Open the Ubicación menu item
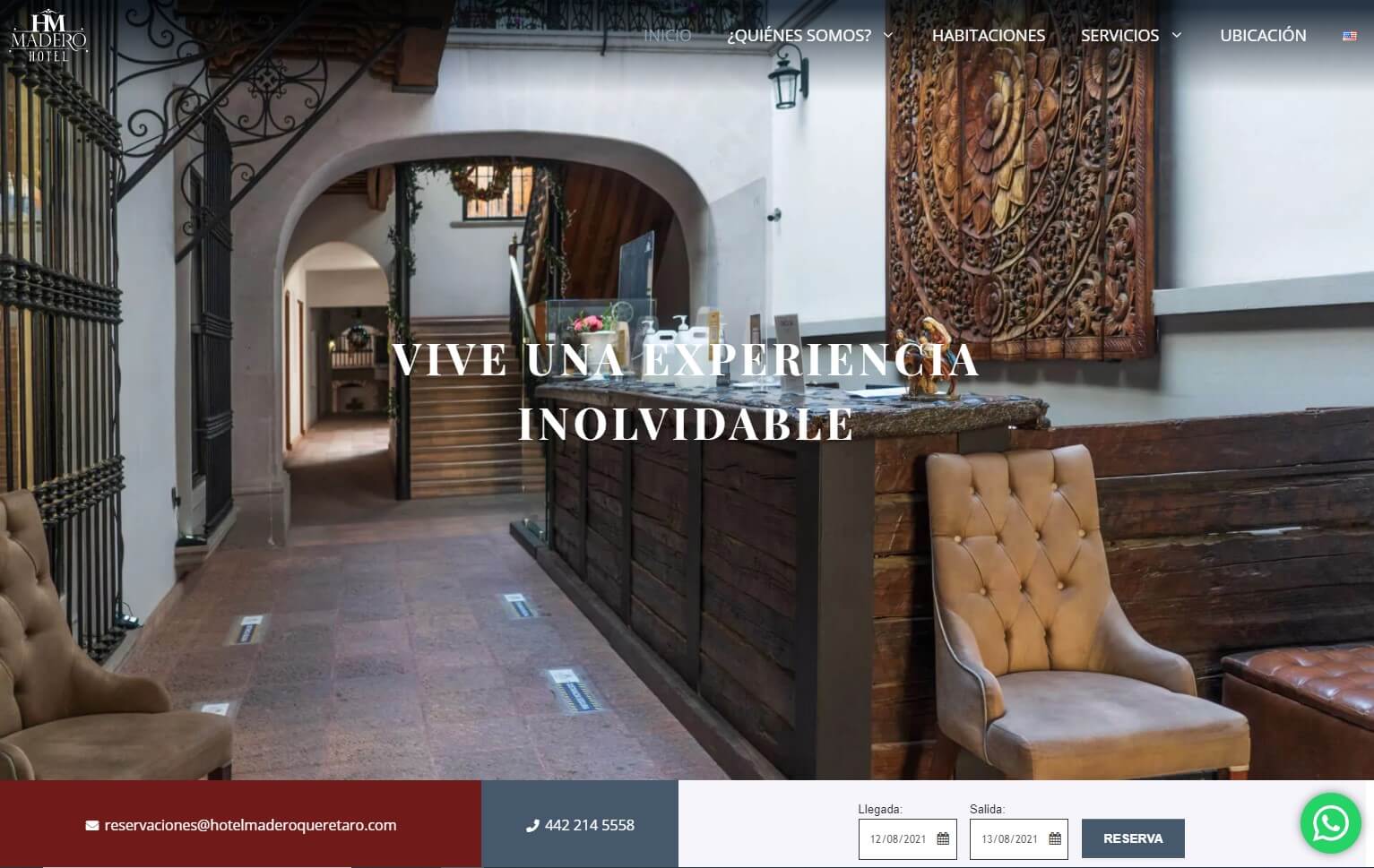 (x=1263, y=35)
